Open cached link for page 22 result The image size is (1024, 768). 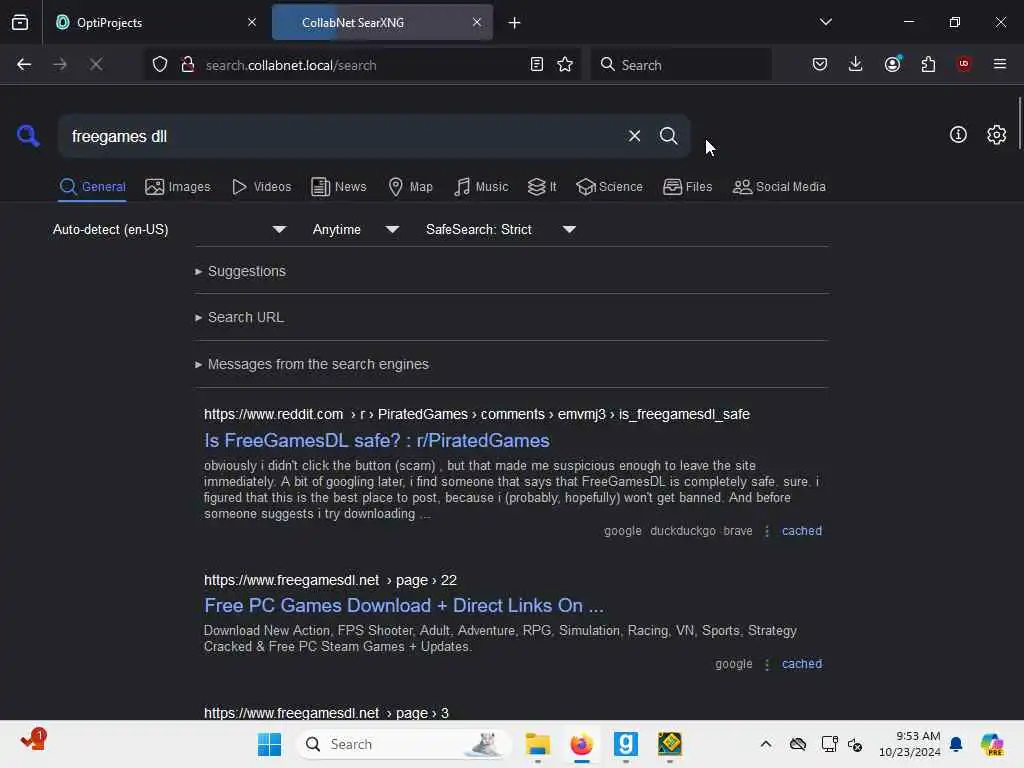pos(802,664)
